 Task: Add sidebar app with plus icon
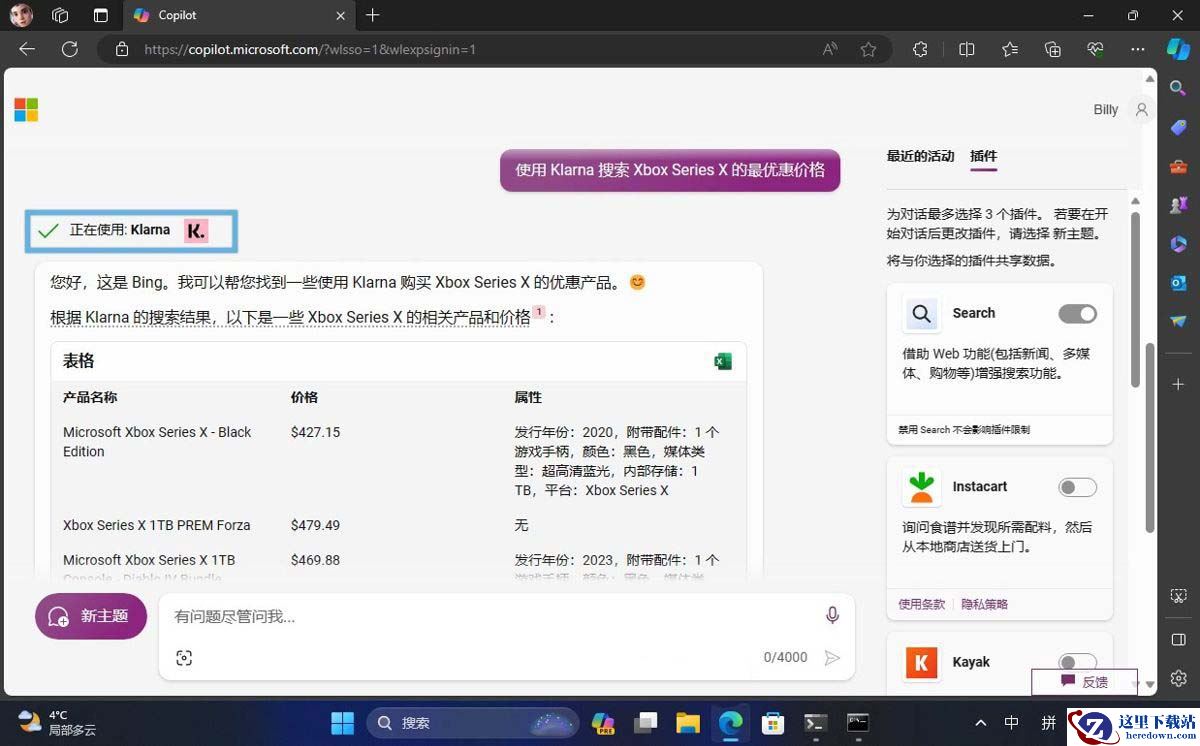tap(1178, 384)
